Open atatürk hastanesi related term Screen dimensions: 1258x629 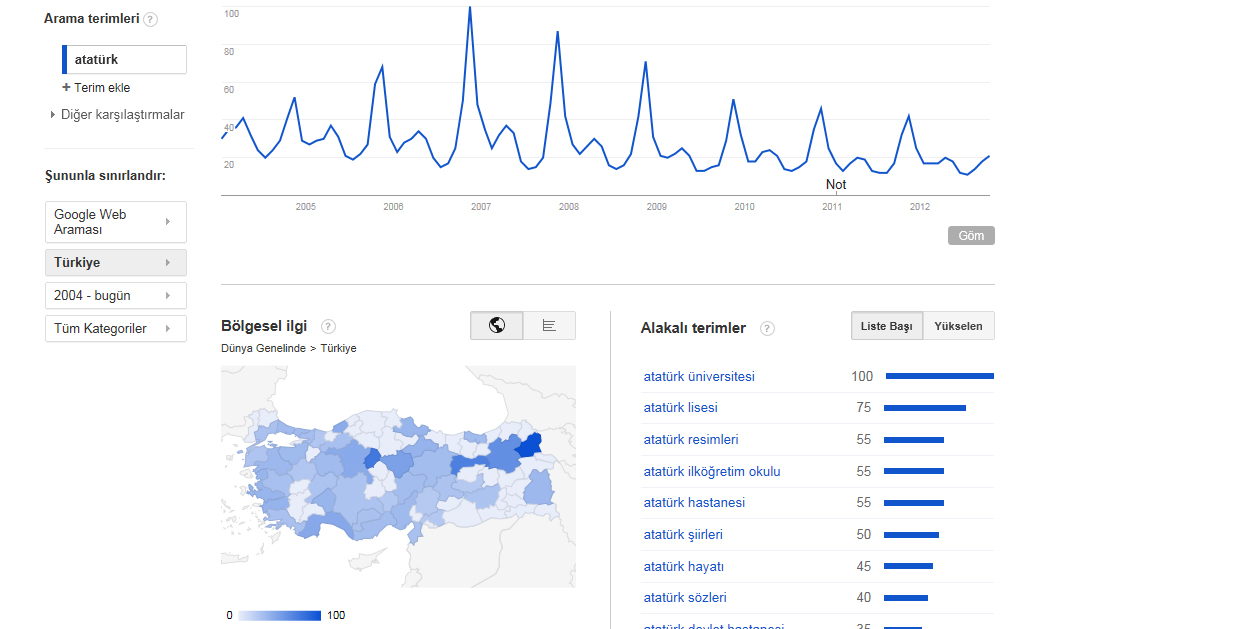694,503
